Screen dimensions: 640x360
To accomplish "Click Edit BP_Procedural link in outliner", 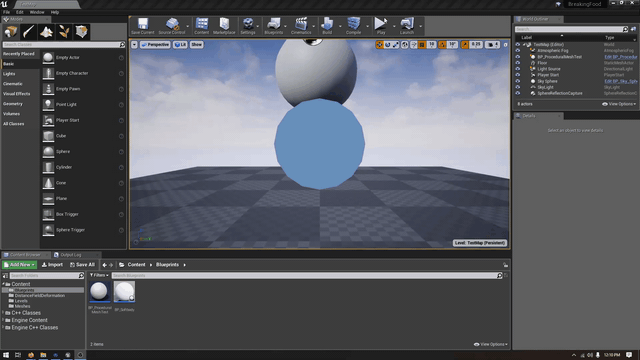I will tap(620, 57).
